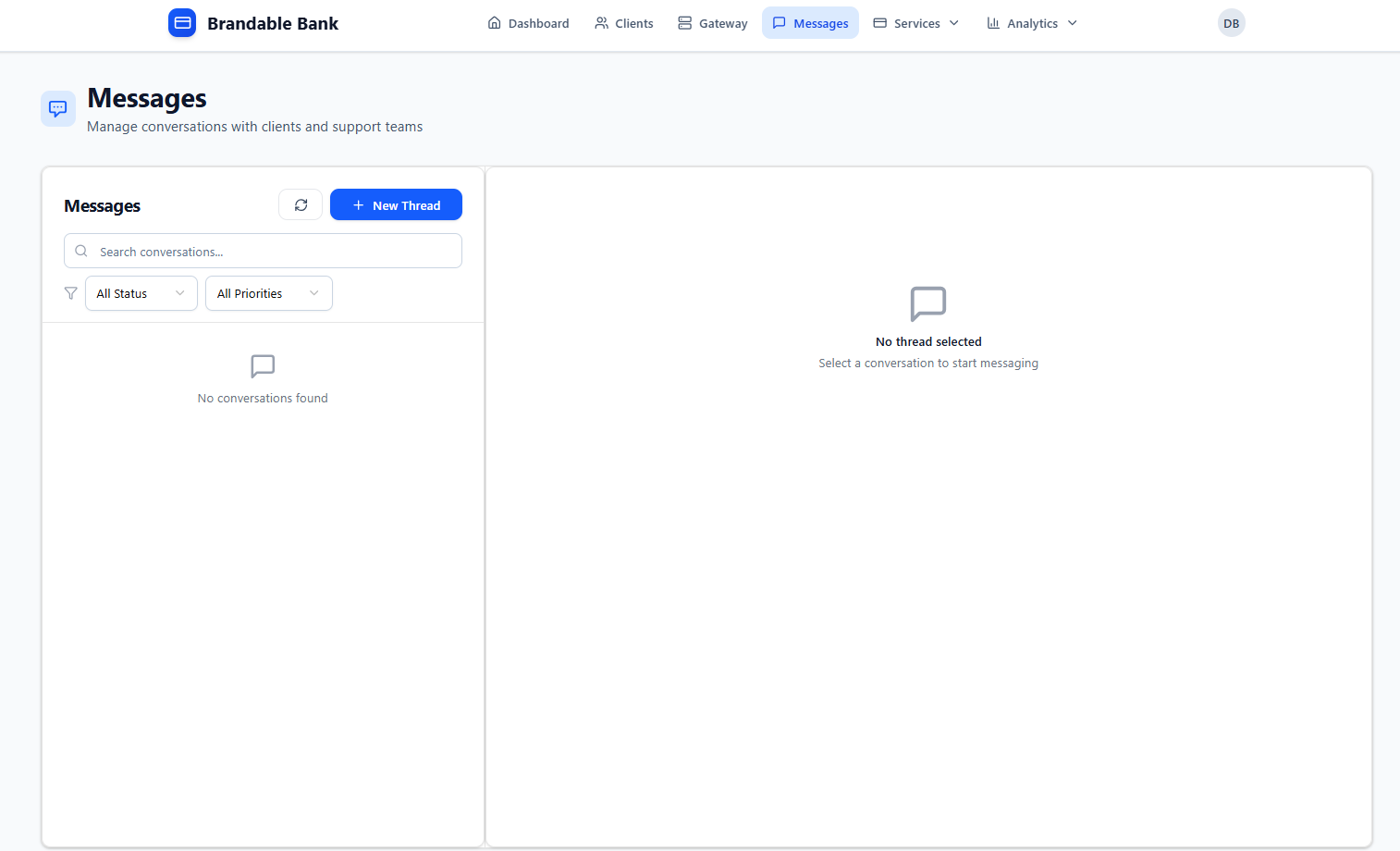Image resolution: width=1400 pixels, height=851 pixels.
Task: Open the All Priorities filter dropdown
Action: click(268, 293)
